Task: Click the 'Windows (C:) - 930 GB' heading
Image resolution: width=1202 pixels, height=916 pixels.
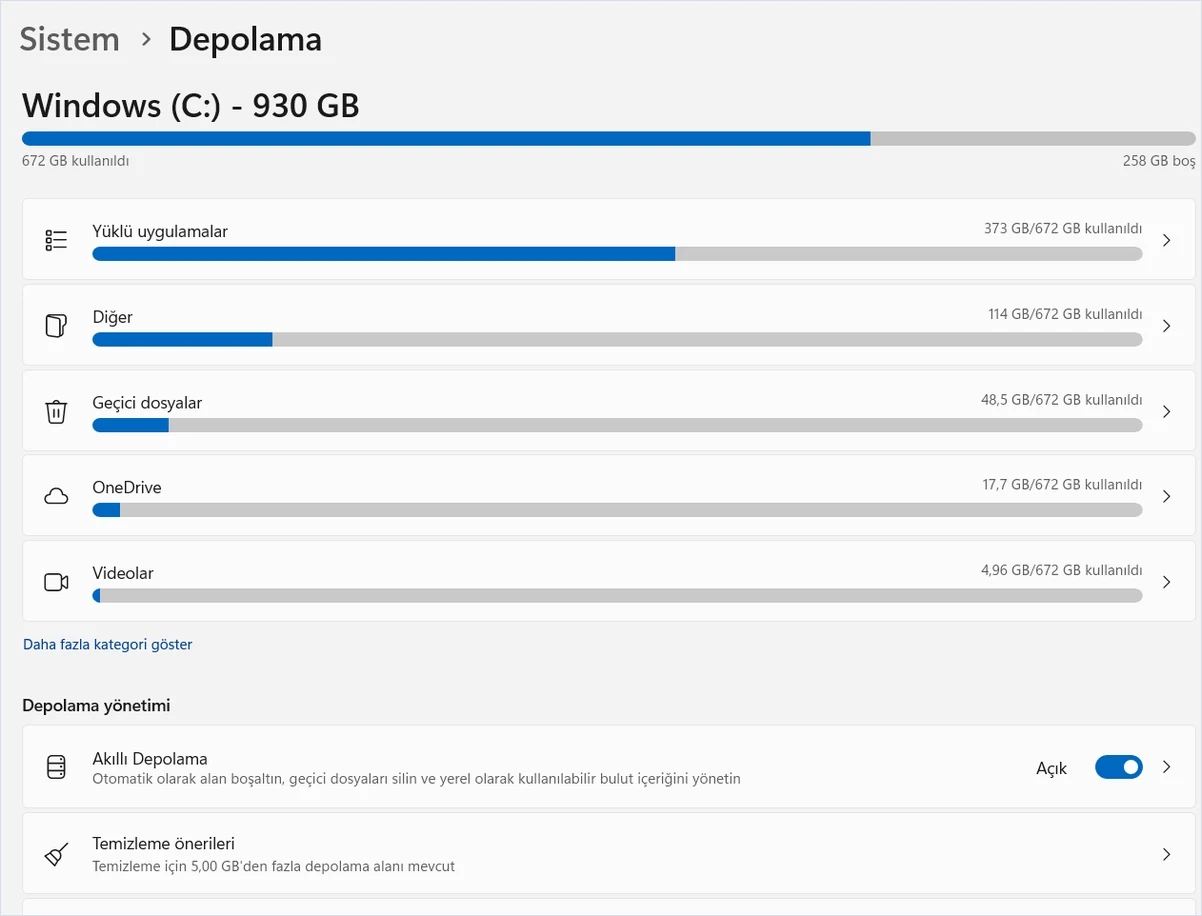Action: (x=191, y=105)
